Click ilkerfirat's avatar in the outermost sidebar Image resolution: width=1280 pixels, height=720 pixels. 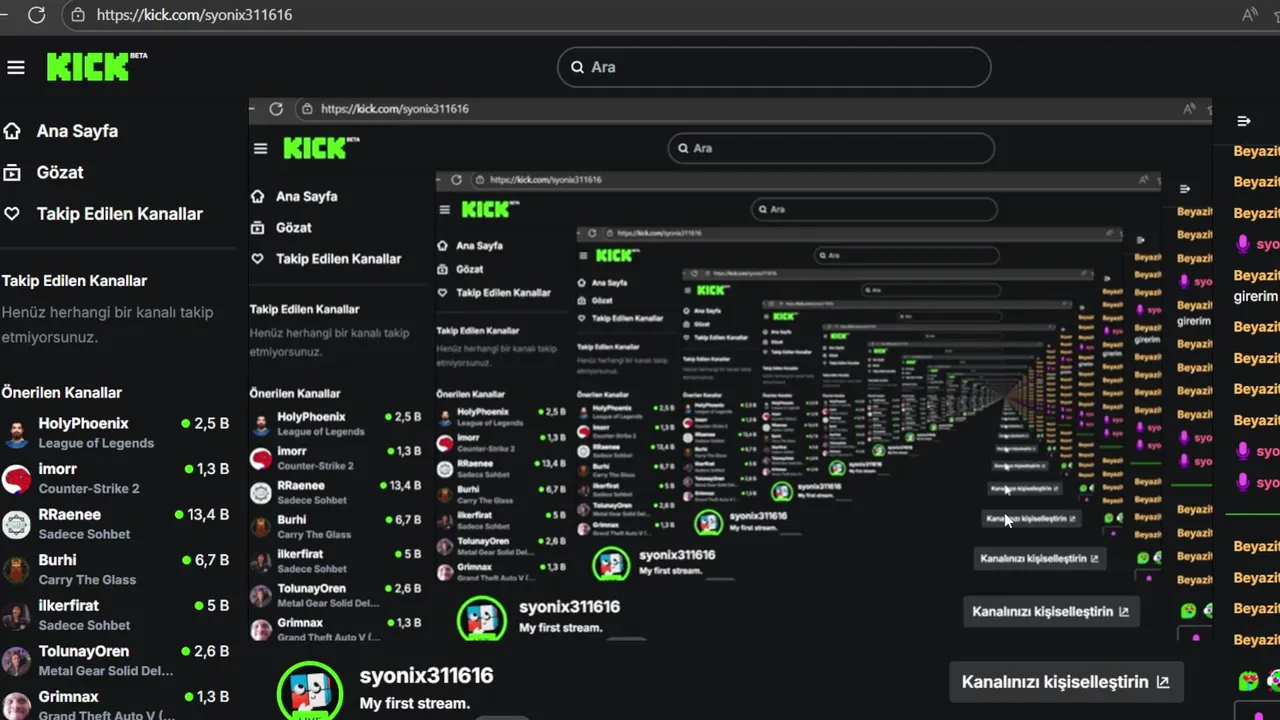click(16, 615)
